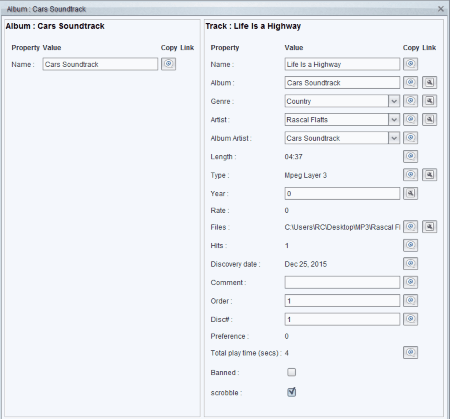Screen dimensions: 450x419
Task: Uncheck the scrobble checkbox
Action: coord(292,392)
